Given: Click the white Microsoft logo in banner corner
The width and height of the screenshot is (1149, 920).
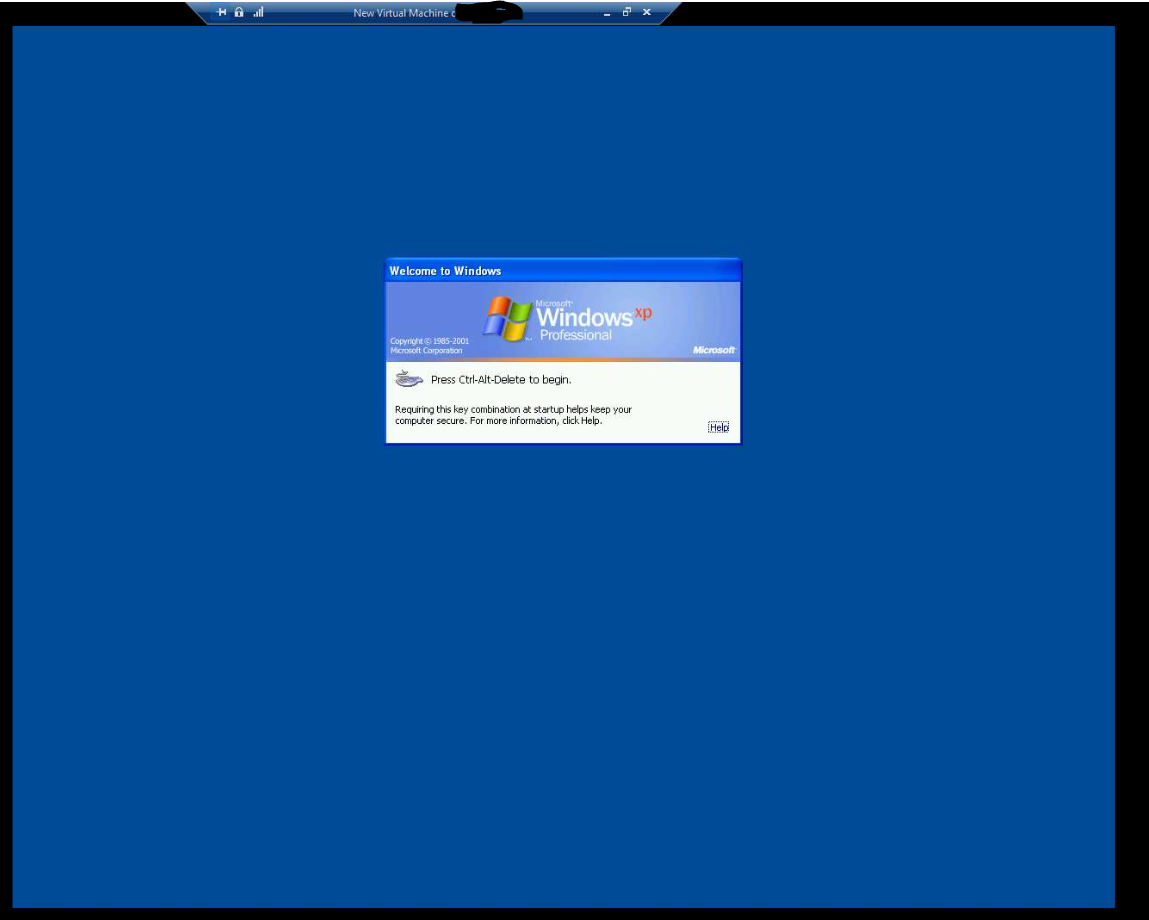Looking at the screenshot, I should point(713,350).
